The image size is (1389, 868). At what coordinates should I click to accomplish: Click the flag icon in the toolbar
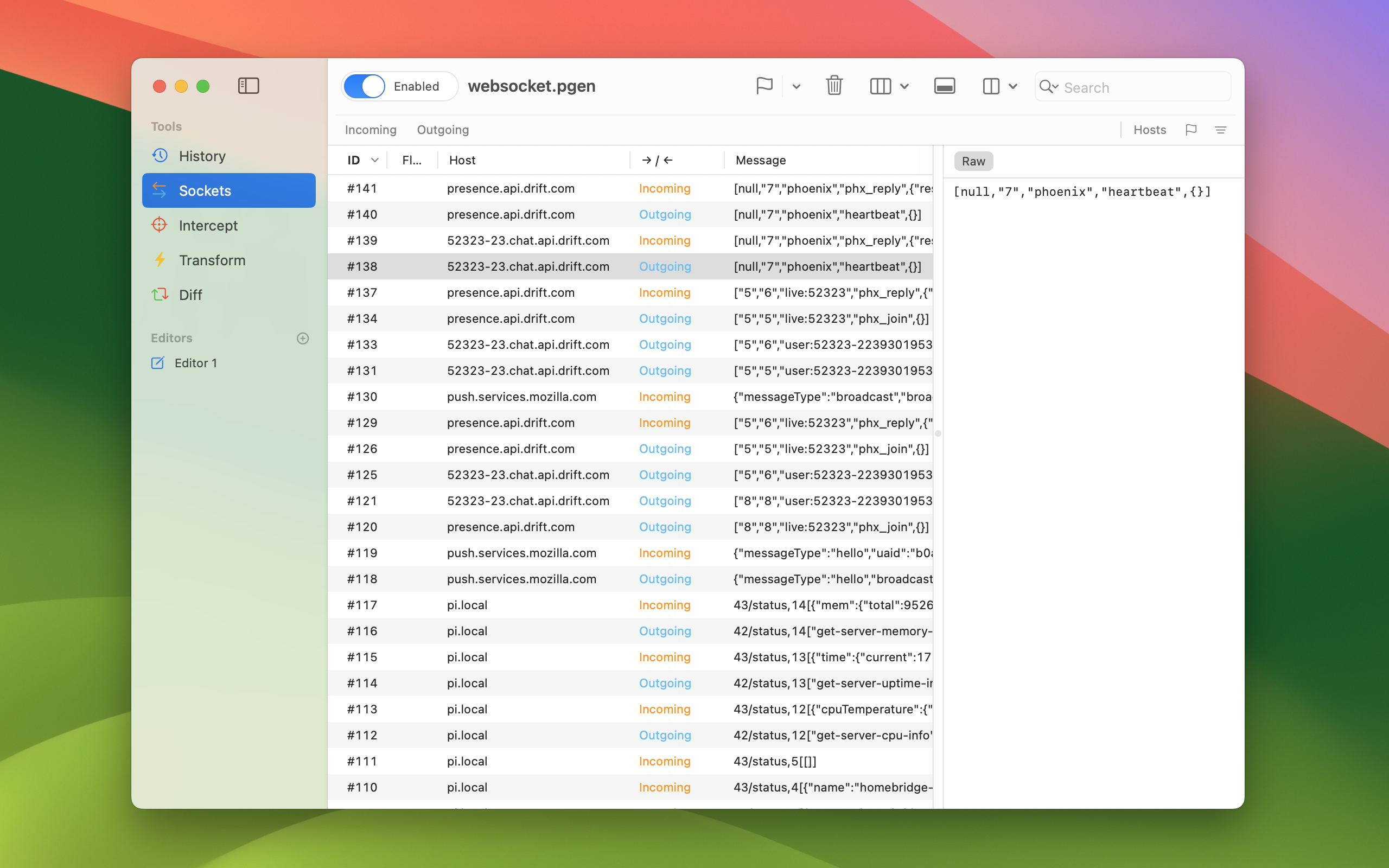pos(764,86)
